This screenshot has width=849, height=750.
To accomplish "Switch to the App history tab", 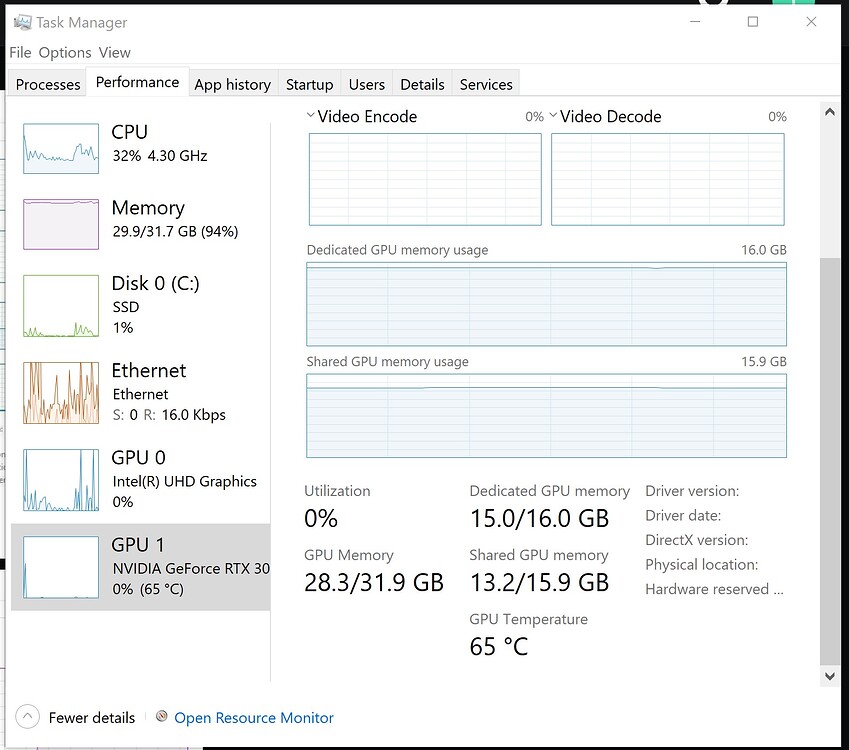I will click(x=232, y=84).
